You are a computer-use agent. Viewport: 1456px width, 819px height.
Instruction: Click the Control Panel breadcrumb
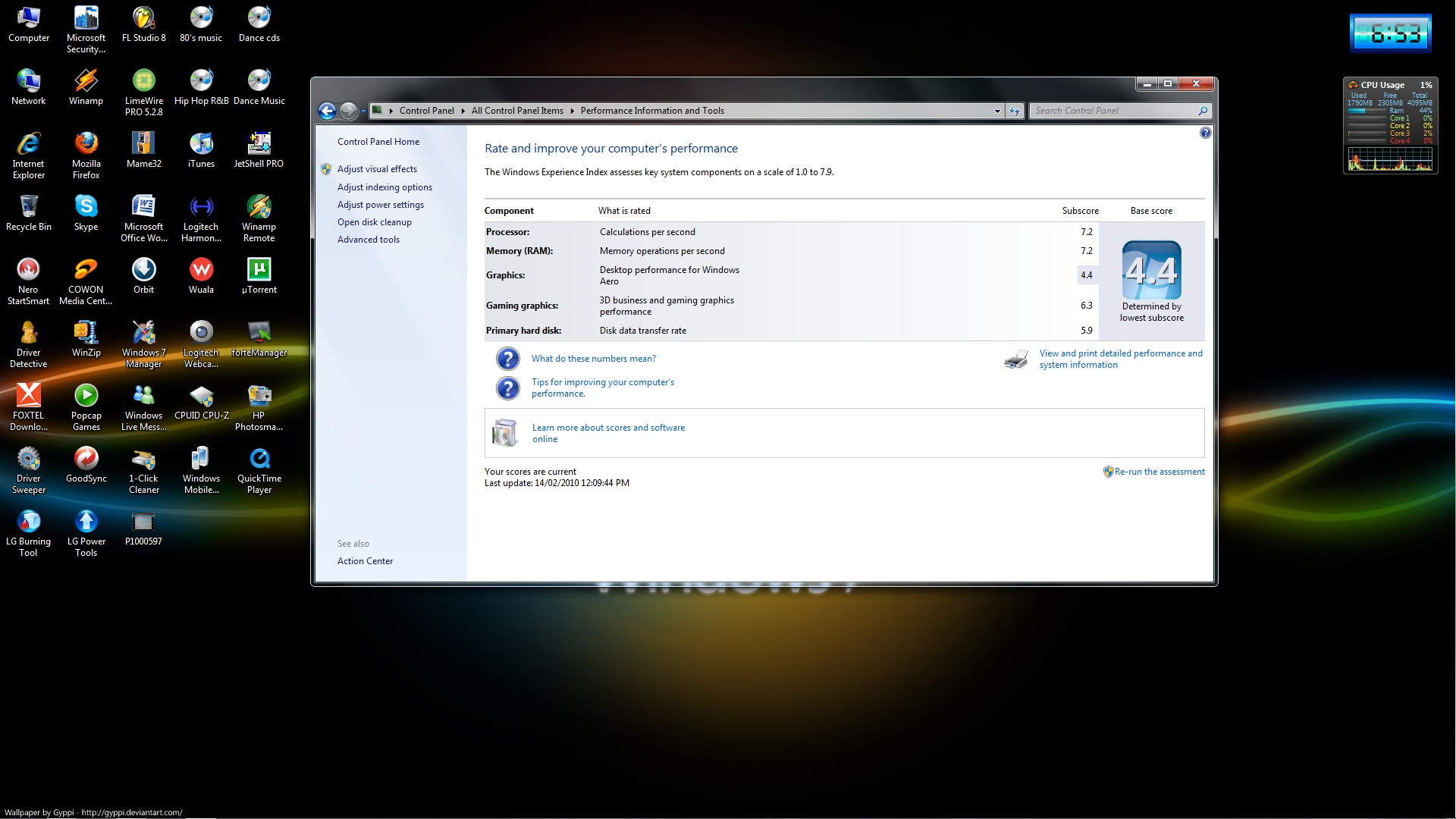[426, 111]
